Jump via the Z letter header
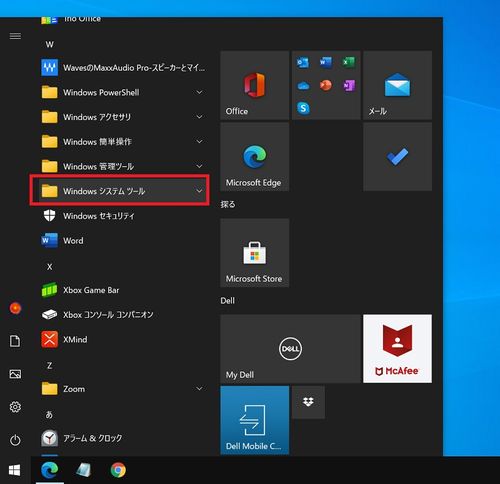 50,366
